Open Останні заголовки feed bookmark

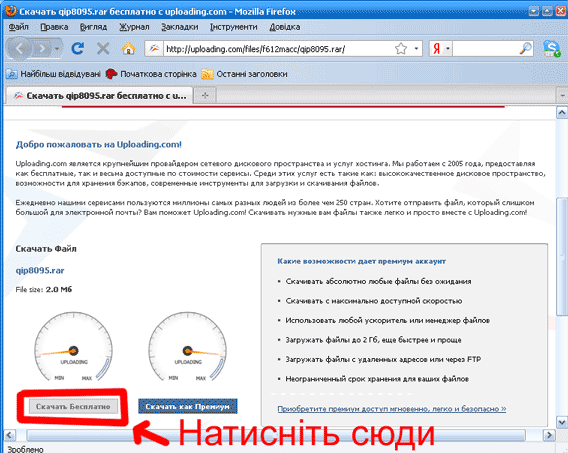pyautogui.click(x=245, y=74)
